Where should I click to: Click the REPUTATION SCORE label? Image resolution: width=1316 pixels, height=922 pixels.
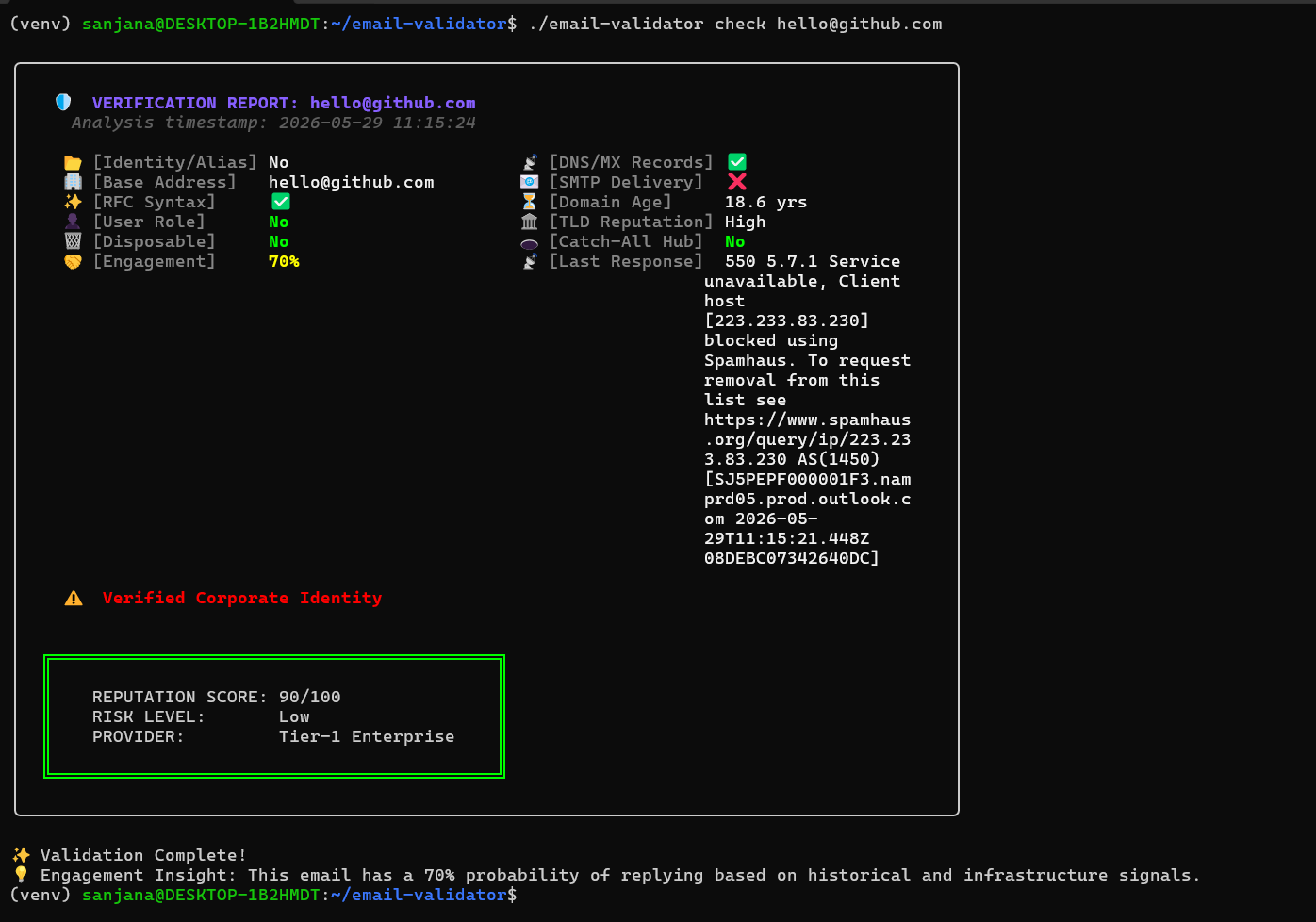tap(180, 697)
